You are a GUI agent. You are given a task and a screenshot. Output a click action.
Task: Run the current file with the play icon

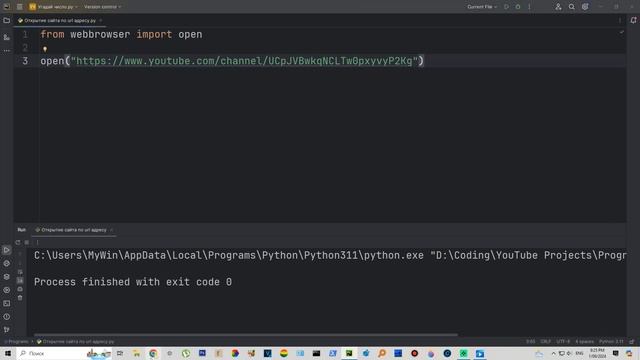point(507,7)
